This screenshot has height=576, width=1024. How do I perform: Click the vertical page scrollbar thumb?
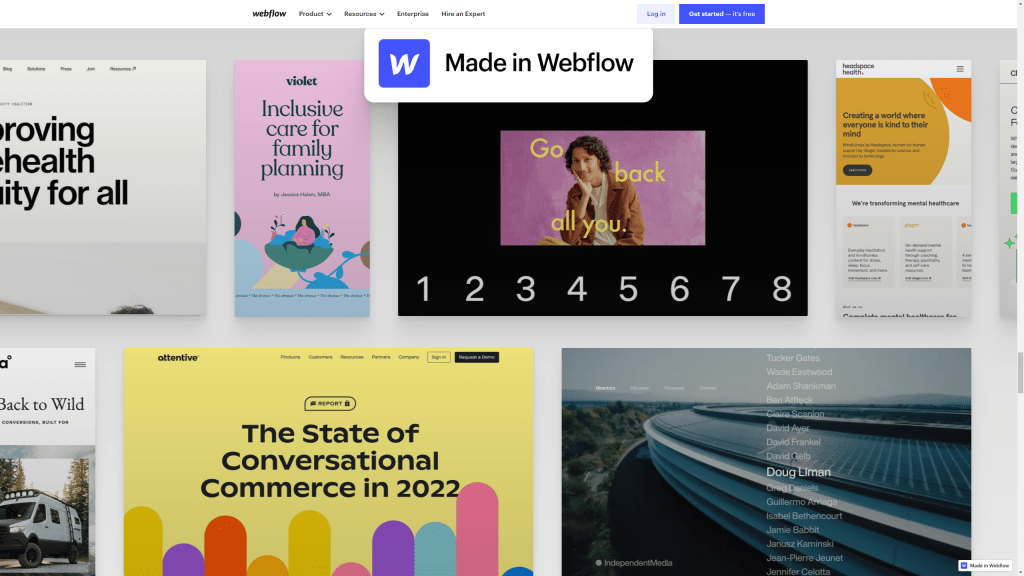click(x=1020, y=372)
